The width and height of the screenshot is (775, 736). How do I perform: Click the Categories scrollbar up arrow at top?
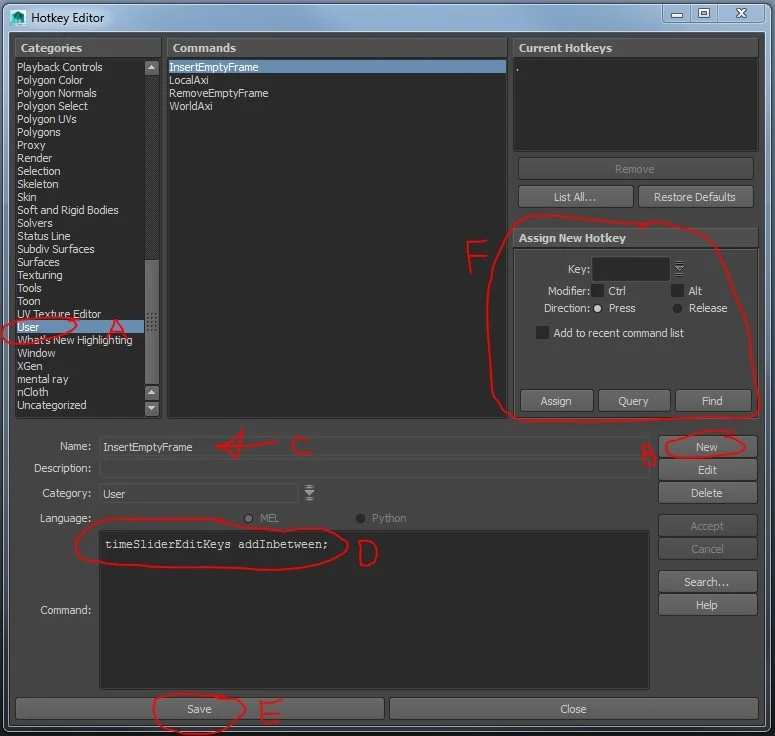pos(152,67)
